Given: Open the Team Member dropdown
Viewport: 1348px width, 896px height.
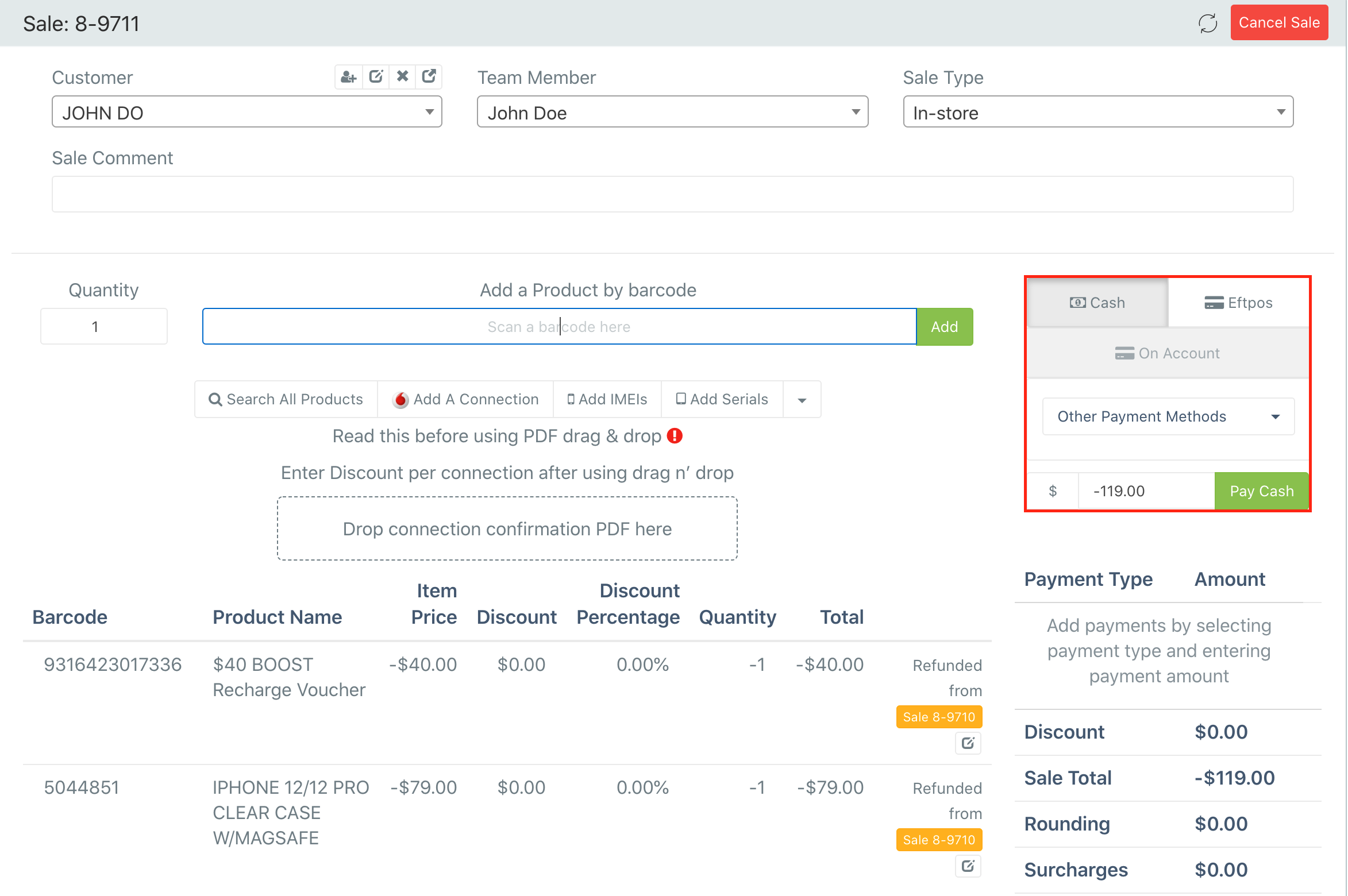Looking at the screenshot, I should (x=672, y=112).
